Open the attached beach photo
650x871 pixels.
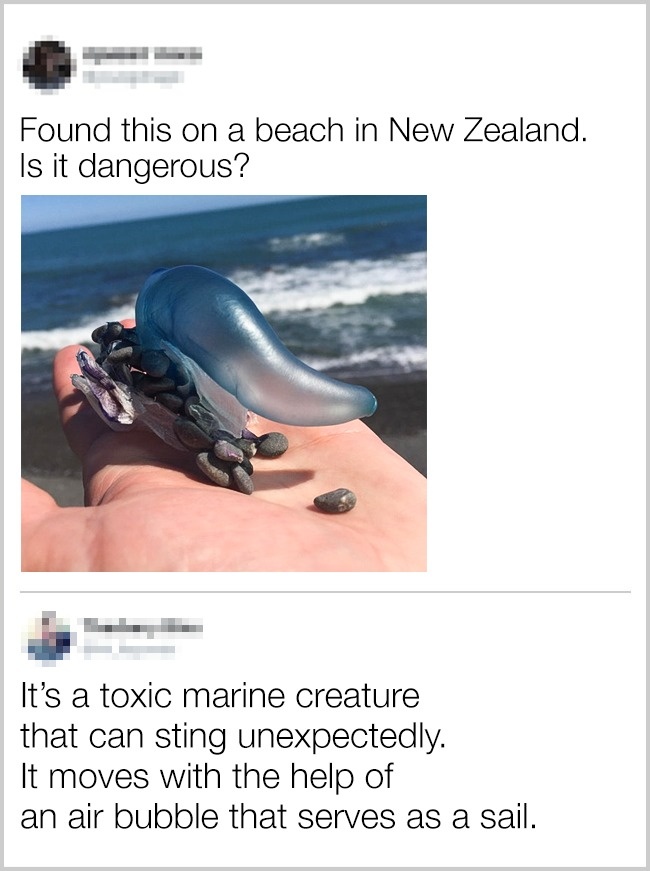(224, 383)
